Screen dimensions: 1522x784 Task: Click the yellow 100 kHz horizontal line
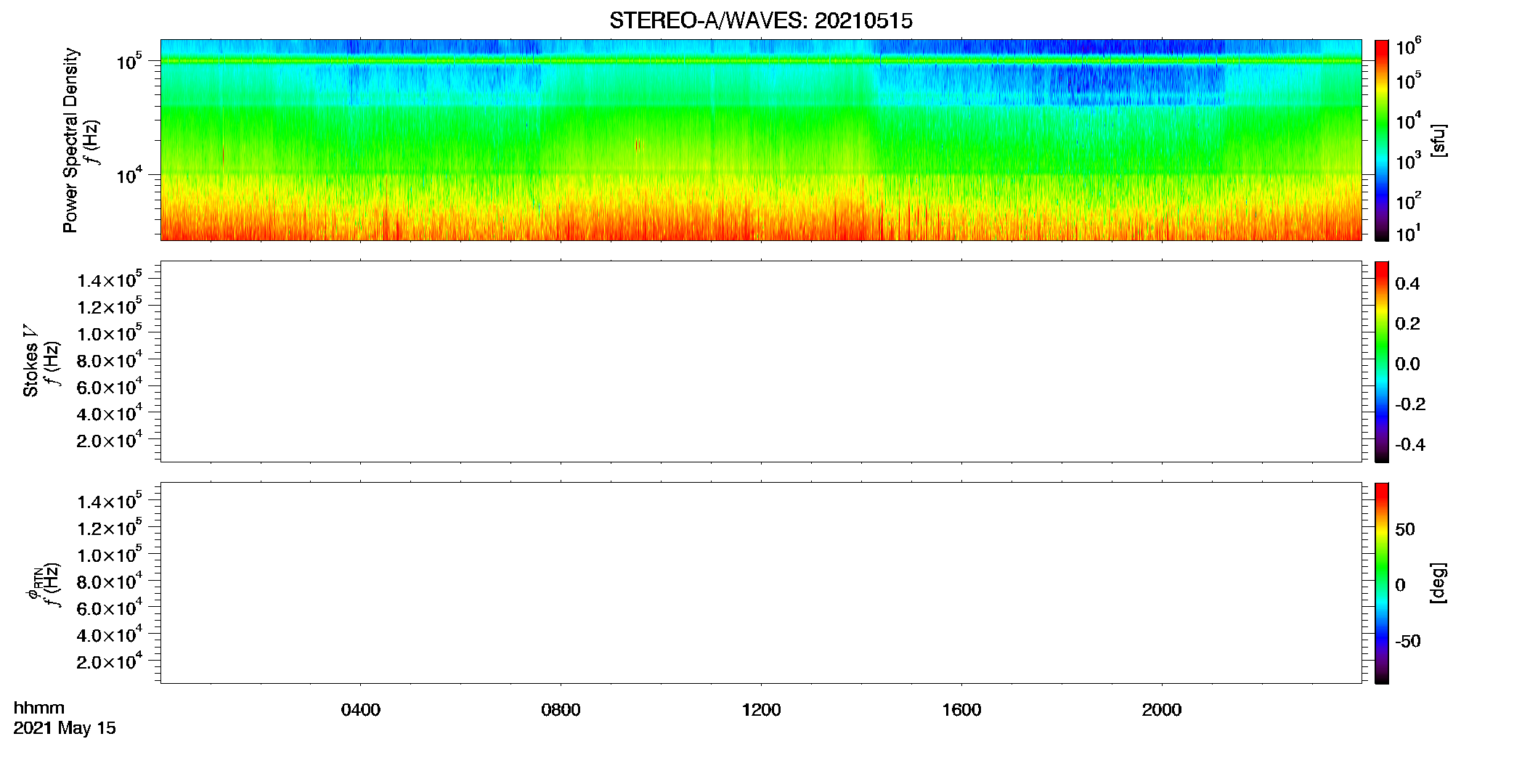tap(761, 61)
